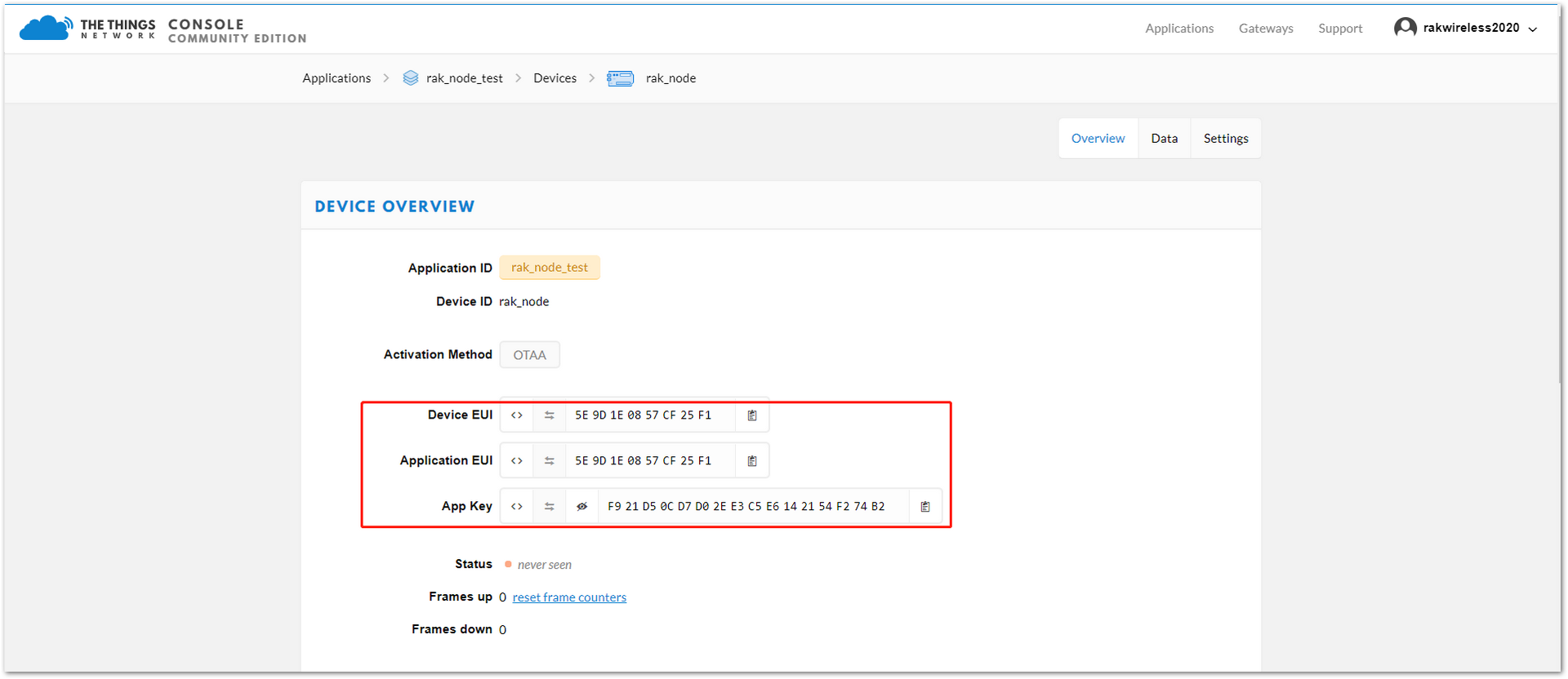Click the never seen status text
Viewport: 1568px width, 679px height.
point(545,565)
